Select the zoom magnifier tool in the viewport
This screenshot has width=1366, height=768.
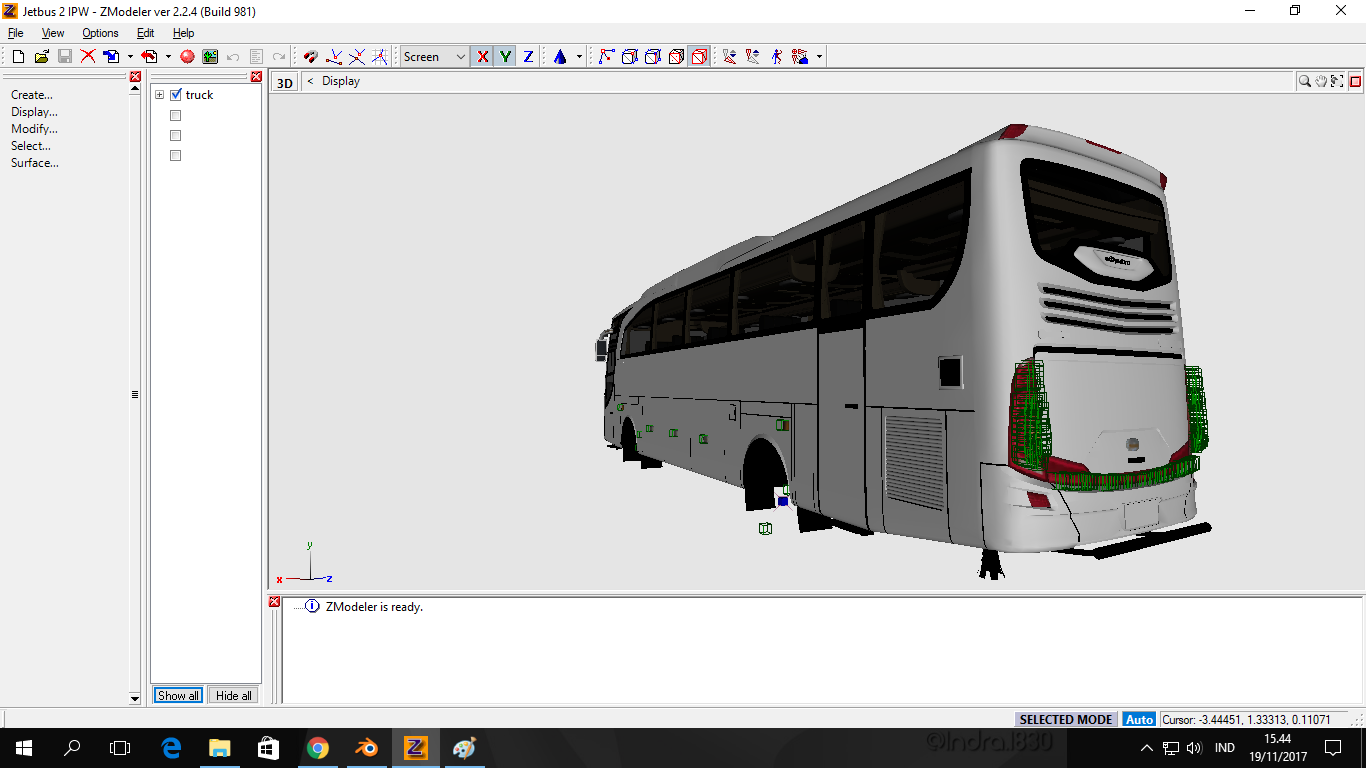point(1305,81)
